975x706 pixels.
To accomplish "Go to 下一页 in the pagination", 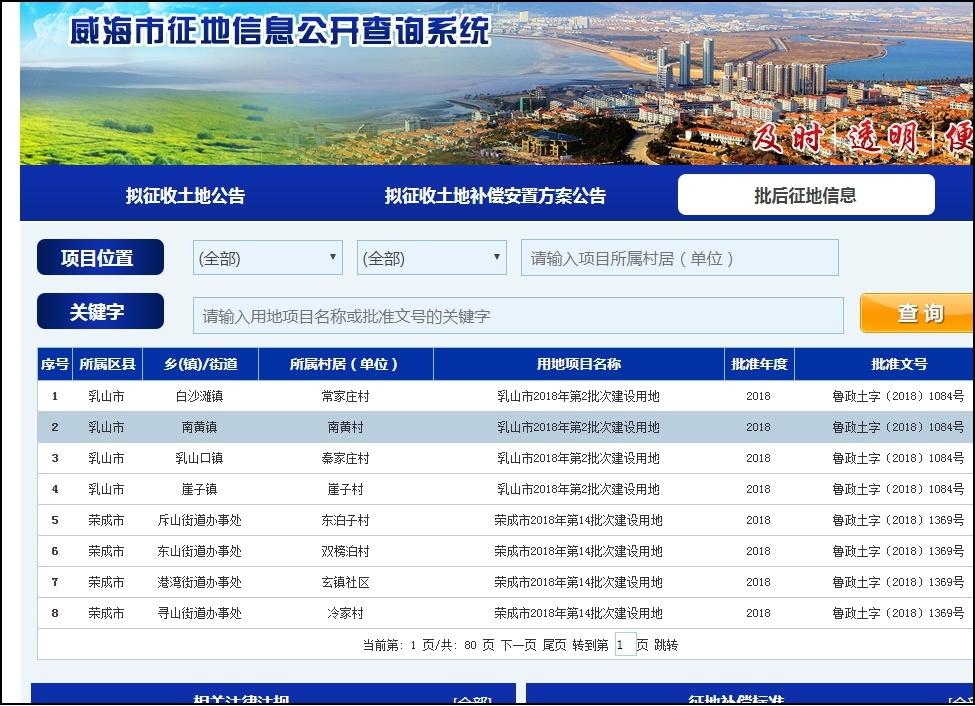I will [518, 646].
